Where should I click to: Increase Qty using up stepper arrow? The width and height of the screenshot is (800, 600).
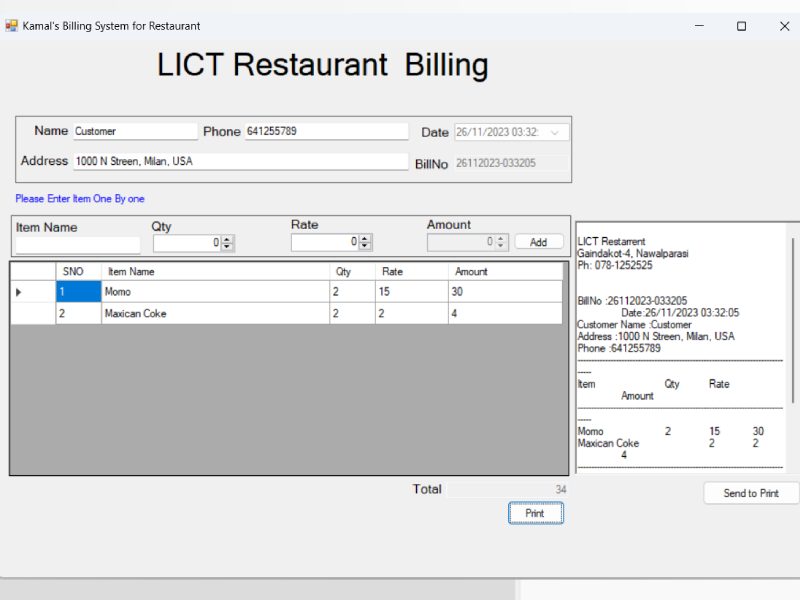228,238
